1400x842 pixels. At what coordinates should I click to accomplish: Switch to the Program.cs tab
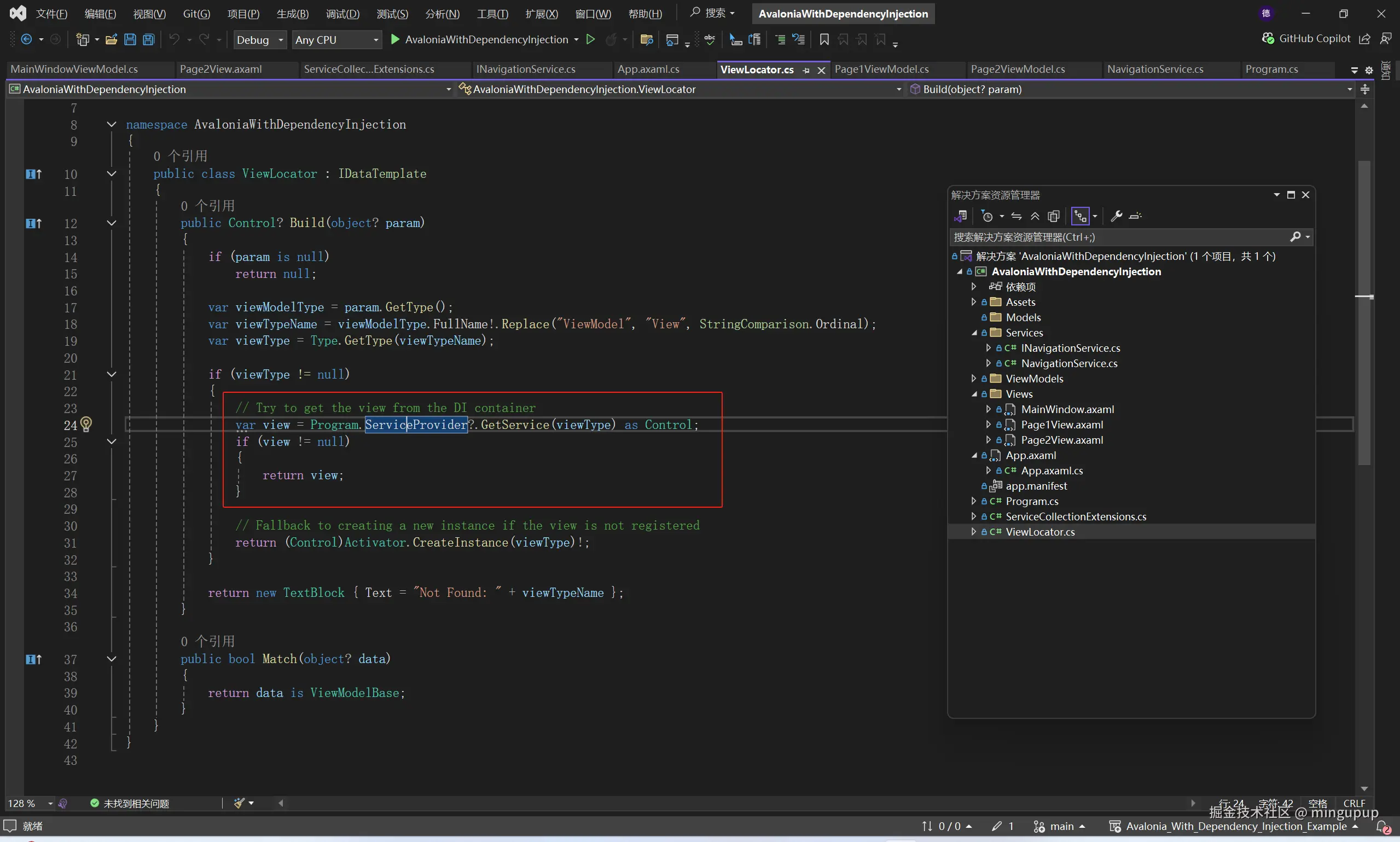[1271, 69]
